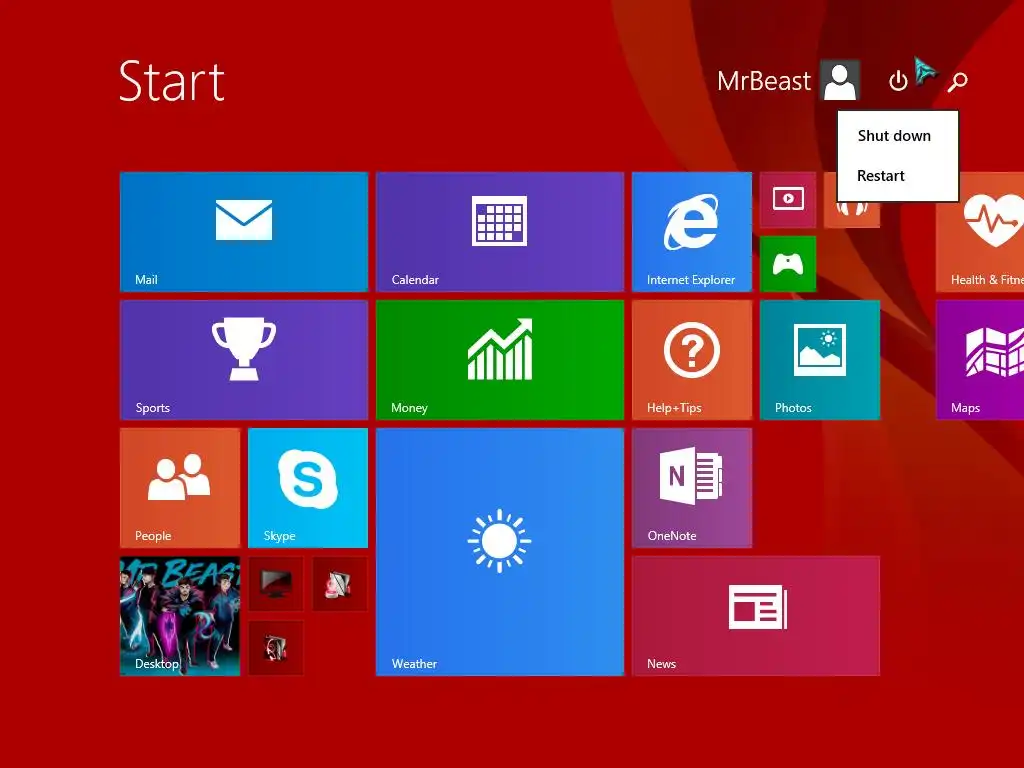Image resolution: width=1024 pixels, height=768 pixels.
Task: Open the Weather tile
Action: pyautogui.click(x=500, y=552)
